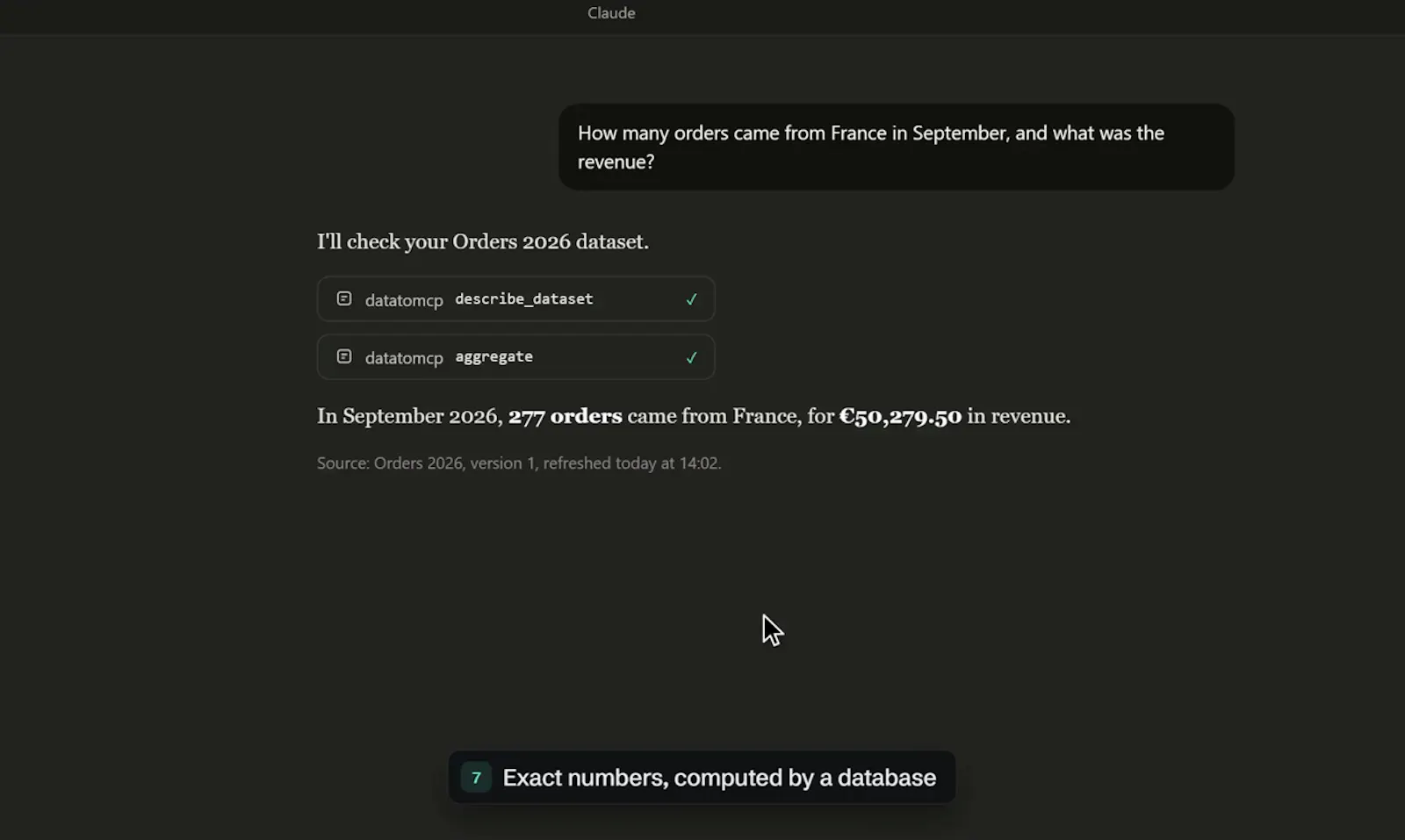This screenshot has width=1405, height=840.
Task: Select the user question message bubble
Action: (897, 147)
